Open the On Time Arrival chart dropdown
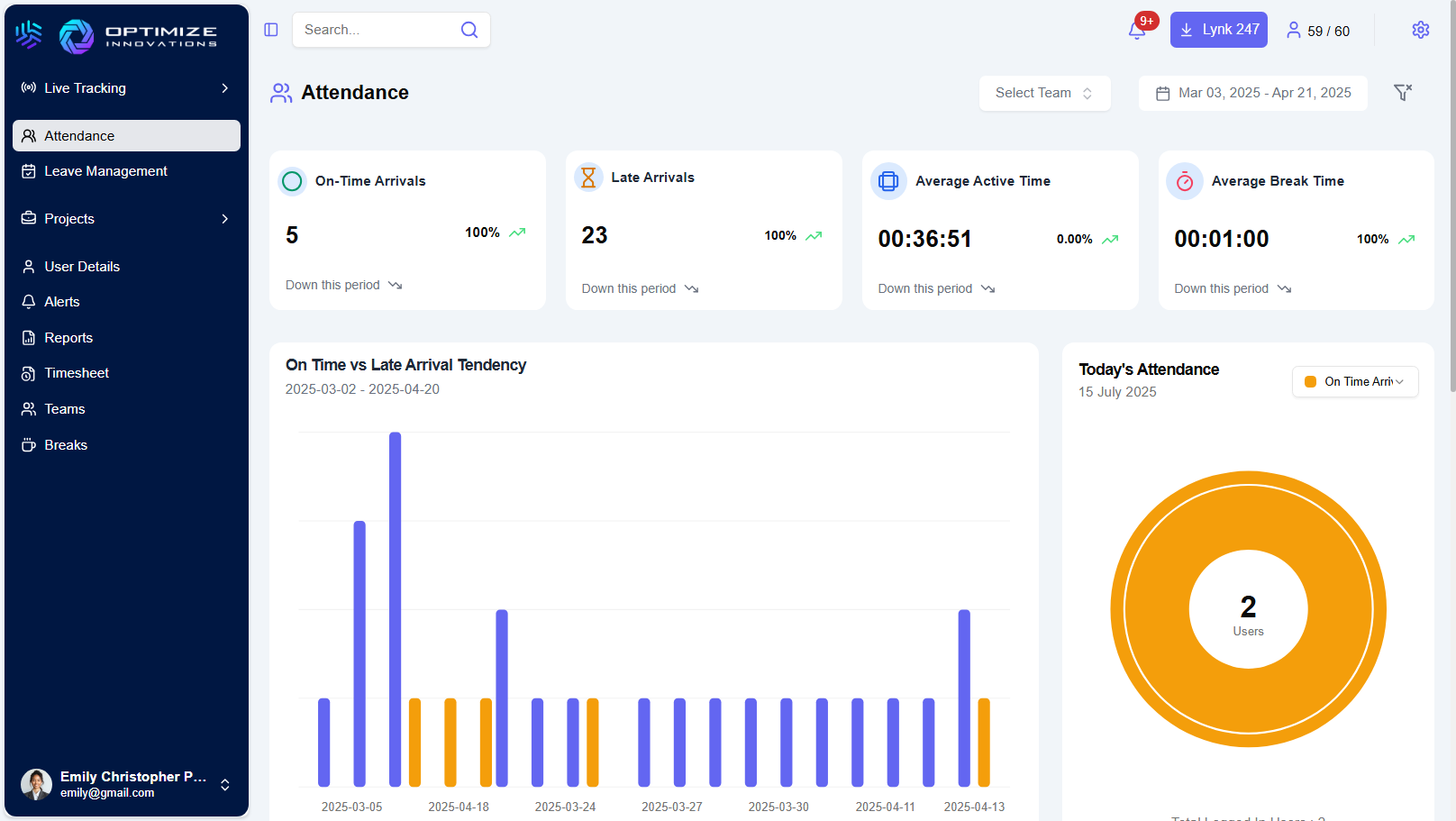The width and height of the screenshot is (1456, 821). click(x=1355, y=382)
